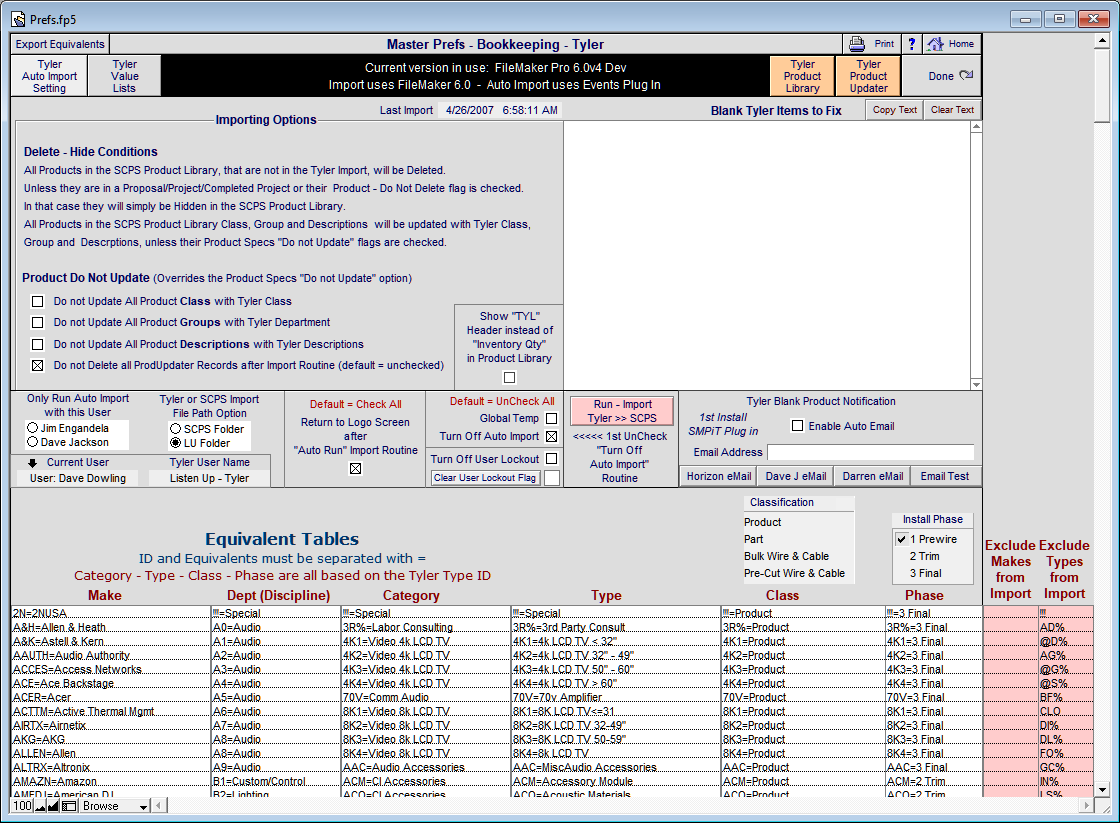Image resolution: width=1120 pixels, height=823 pixels.
Task: Click the Home house icon
Action: [x=935, y=44]
